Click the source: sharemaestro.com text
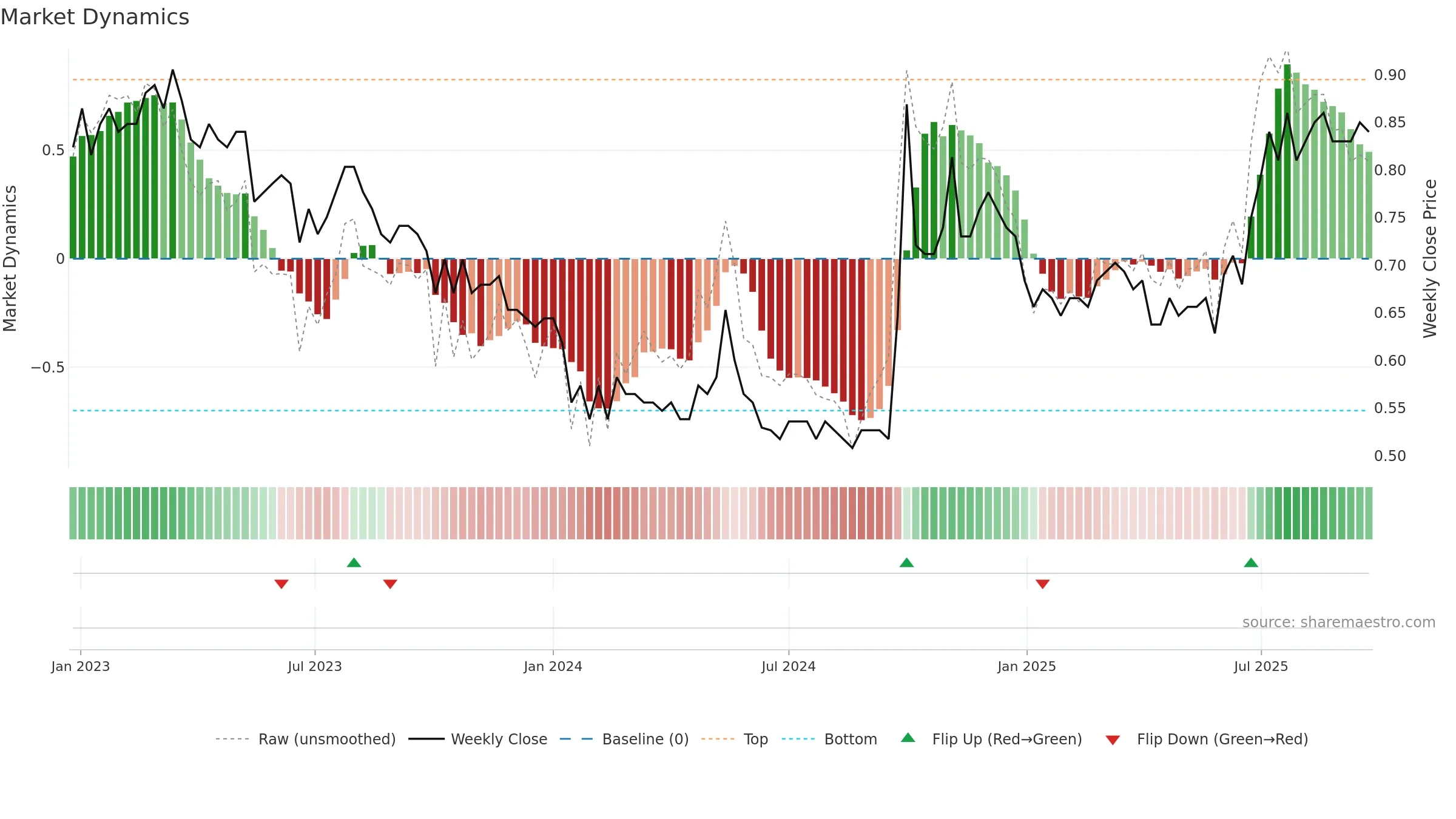 tap(1338, 622)
